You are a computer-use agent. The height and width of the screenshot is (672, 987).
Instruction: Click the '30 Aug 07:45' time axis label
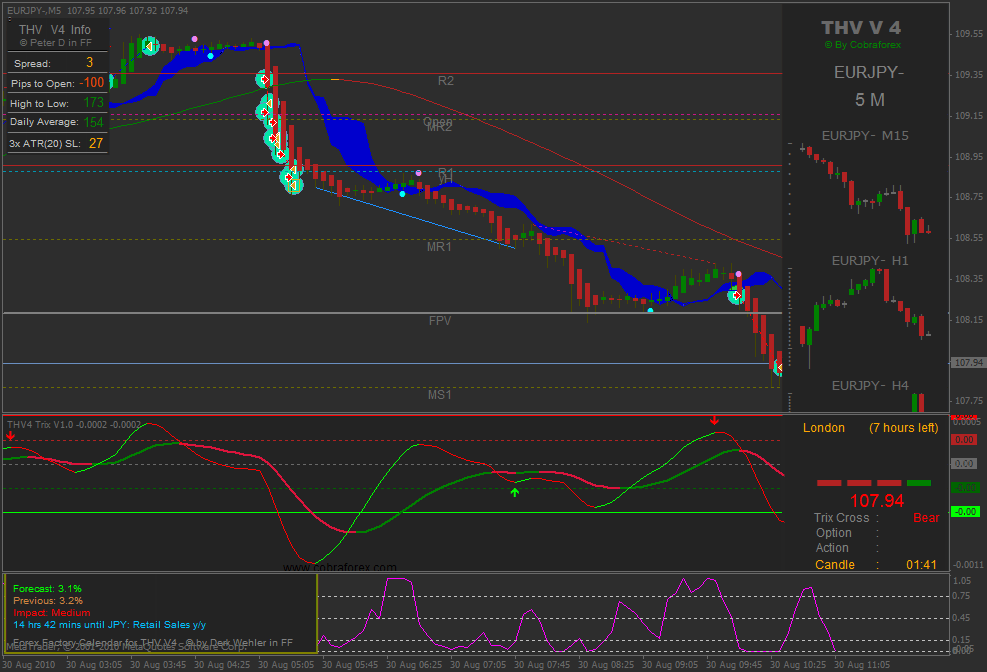tap(542, 664)
